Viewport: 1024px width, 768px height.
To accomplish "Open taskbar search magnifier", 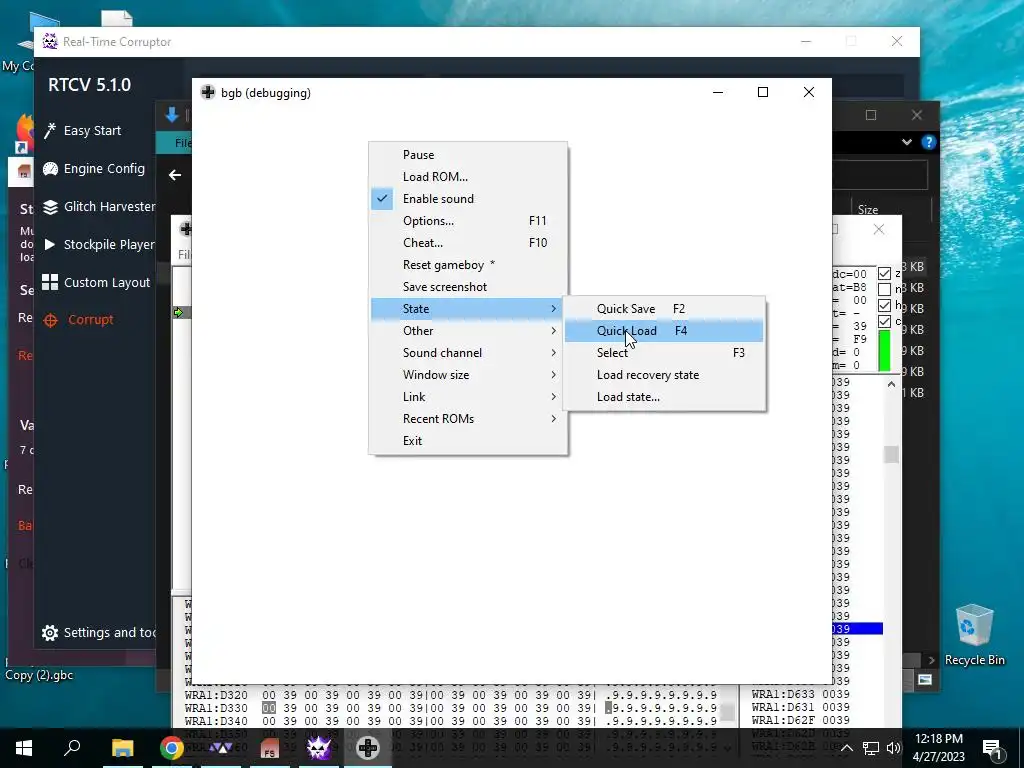I will click(x=72, y=748).
